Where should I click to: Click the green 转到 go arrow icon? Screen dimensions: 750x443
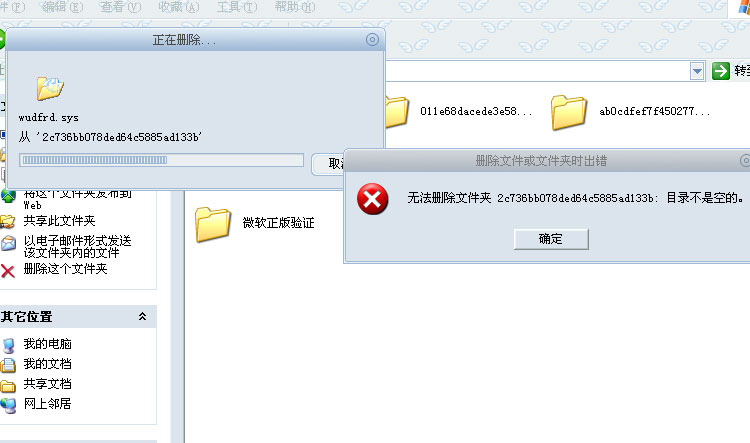720,71
